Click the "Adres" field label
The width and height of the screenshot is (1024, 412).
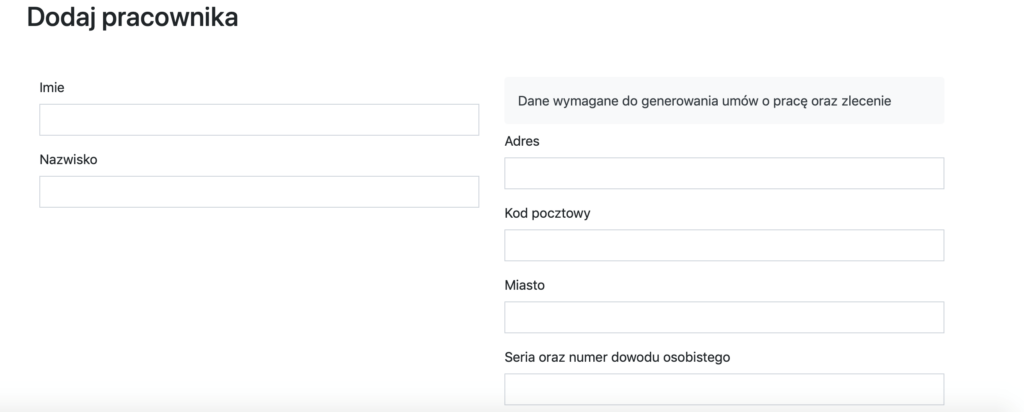(x=522, y=141)
